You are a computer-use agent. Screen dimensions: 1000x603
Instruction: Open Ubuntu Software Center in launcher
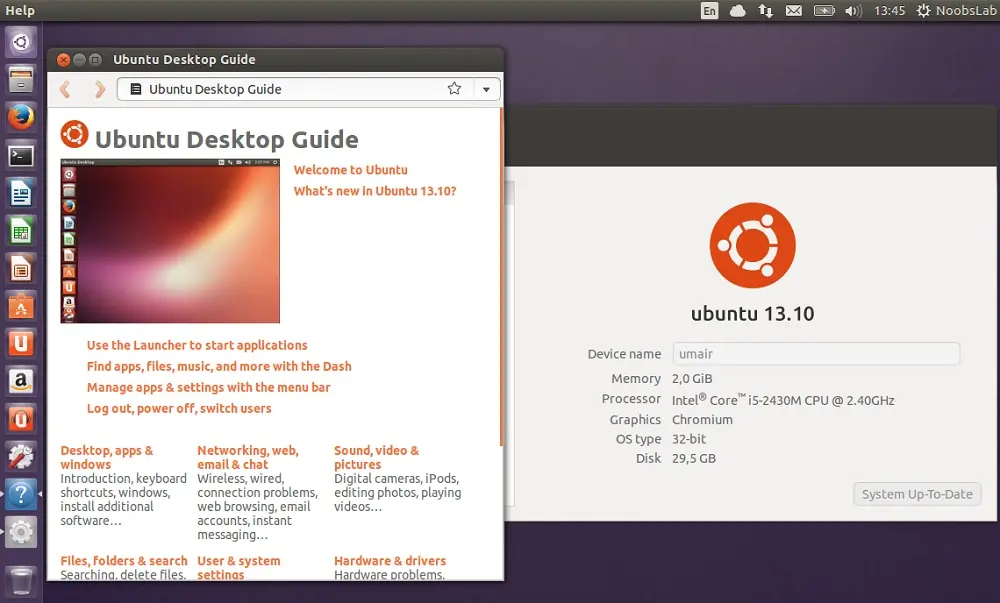pos(20,306)
